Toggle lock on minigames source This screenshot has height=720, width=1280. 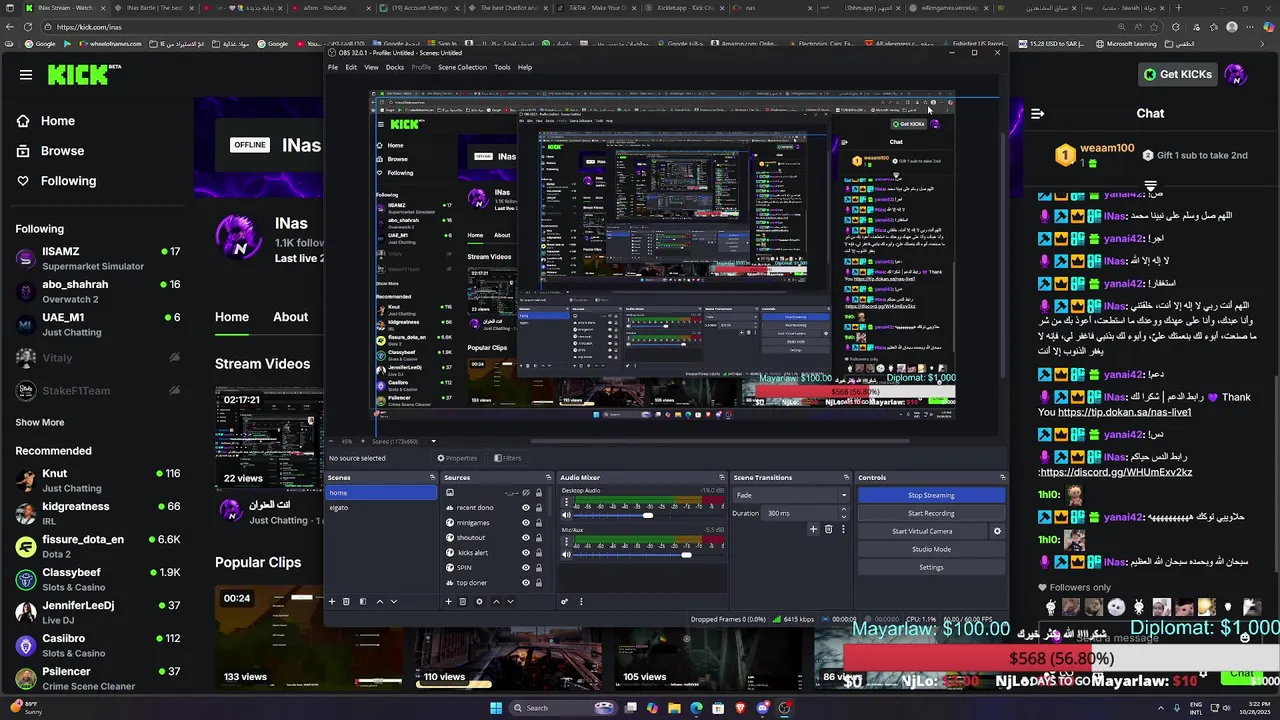pyautogui.click(x=539, y=523)
